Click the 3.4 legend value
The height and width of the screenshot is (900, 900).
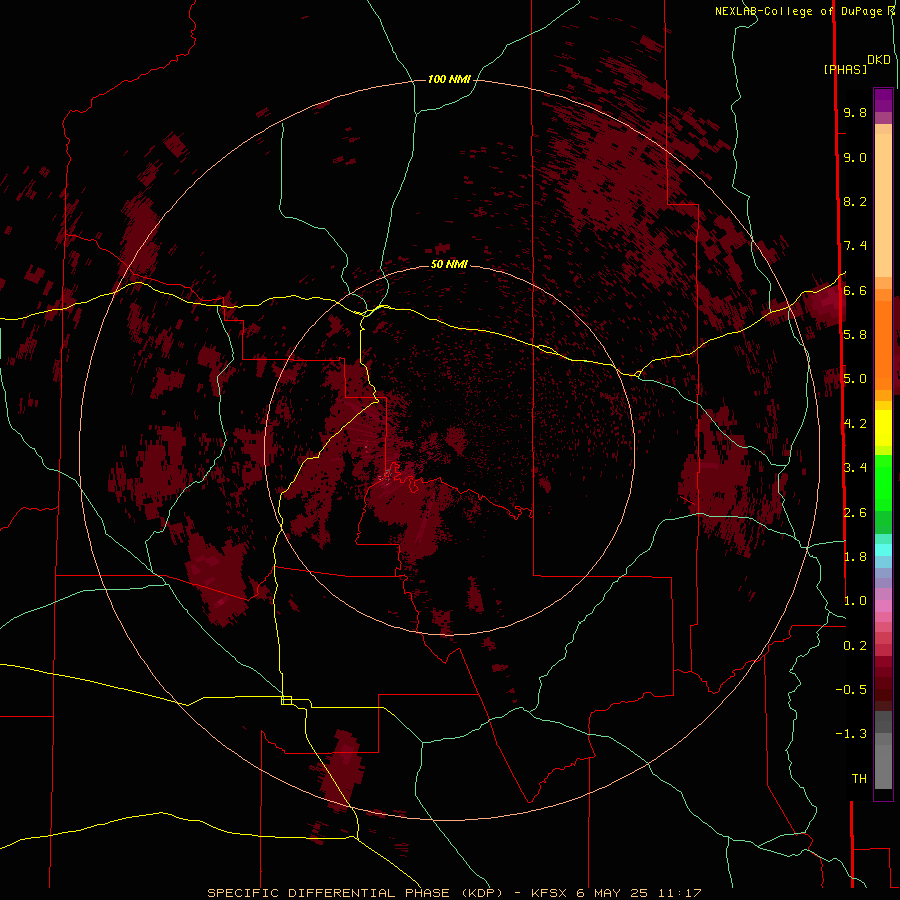coord(855,468)
